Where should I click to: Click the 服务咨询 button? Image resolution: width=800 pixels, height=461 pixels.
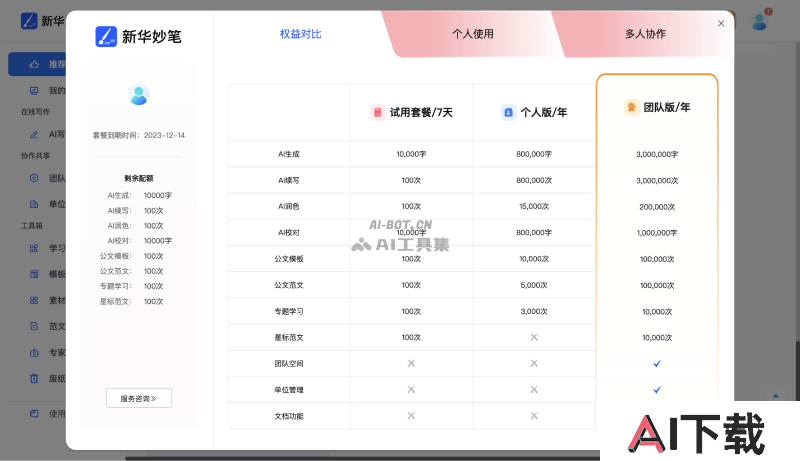(x=139, y=398)
